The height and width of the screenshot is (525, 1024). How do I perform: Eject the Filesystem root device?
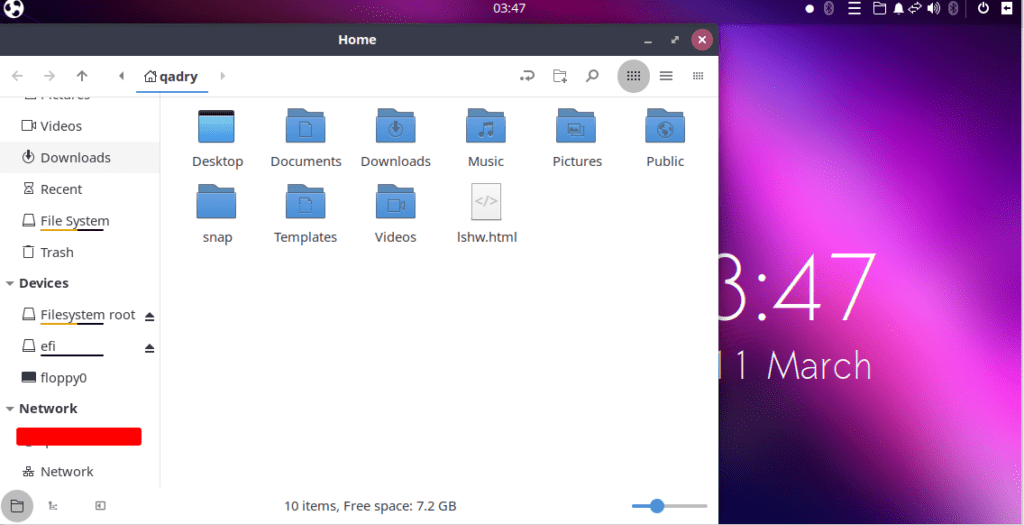click(x=150, y=316)
